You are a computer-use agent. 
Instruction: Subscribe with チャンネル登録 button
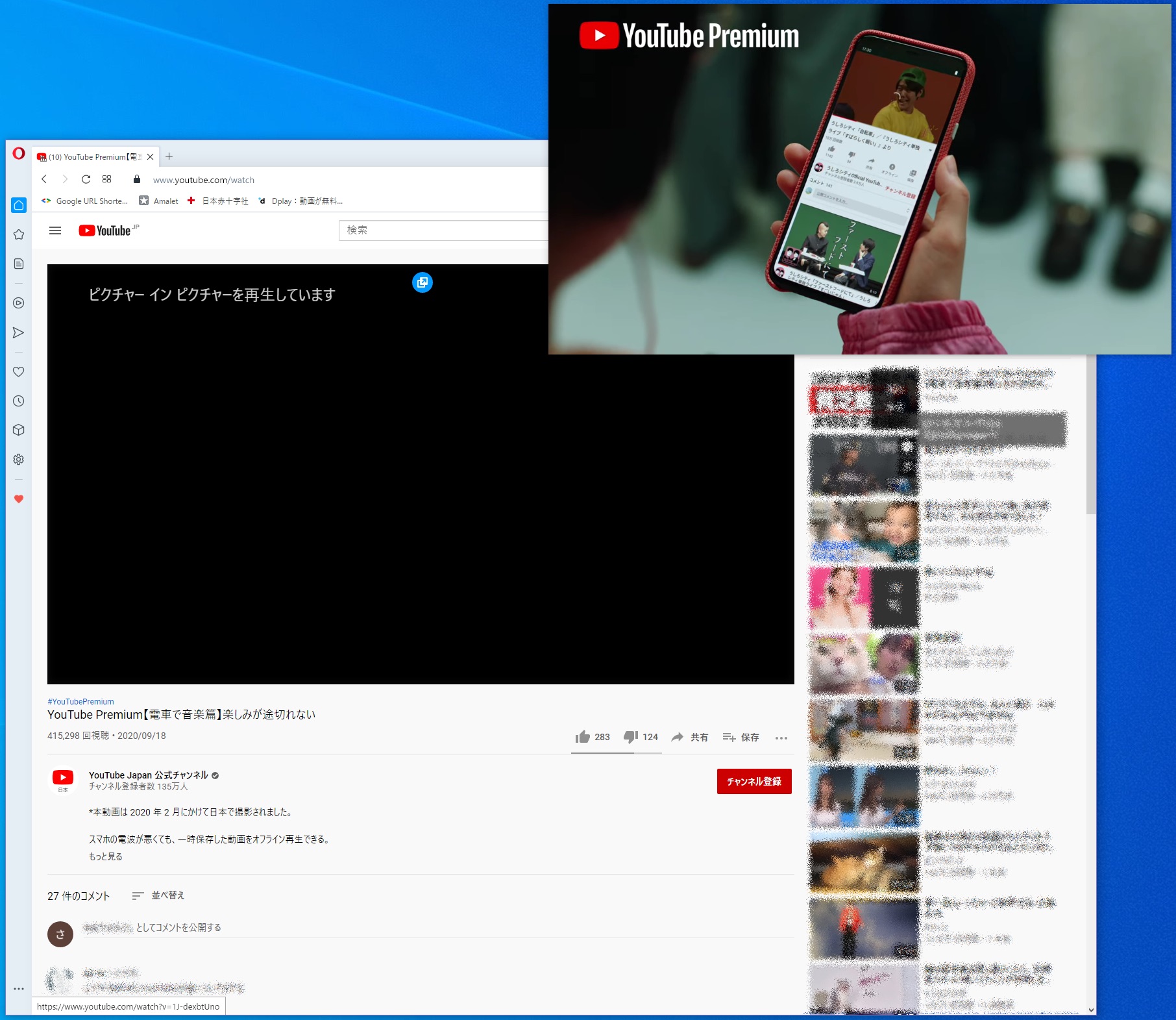coord(754,781)
